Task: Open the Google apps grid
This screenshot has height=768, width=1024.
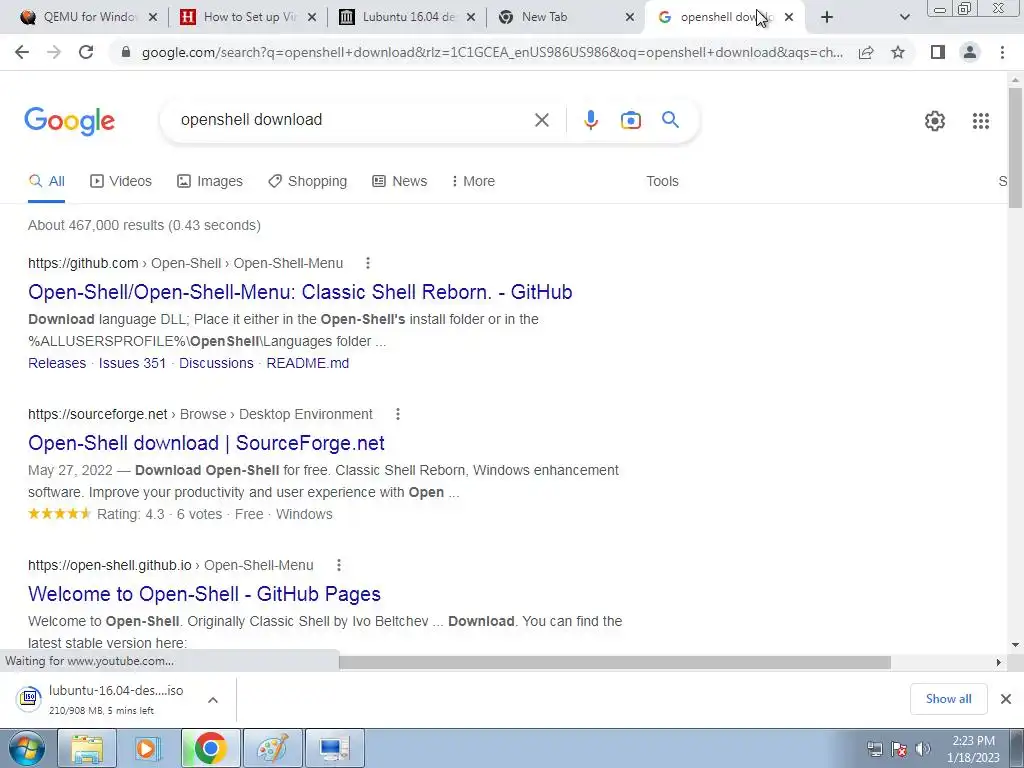Action: [980, 121]
